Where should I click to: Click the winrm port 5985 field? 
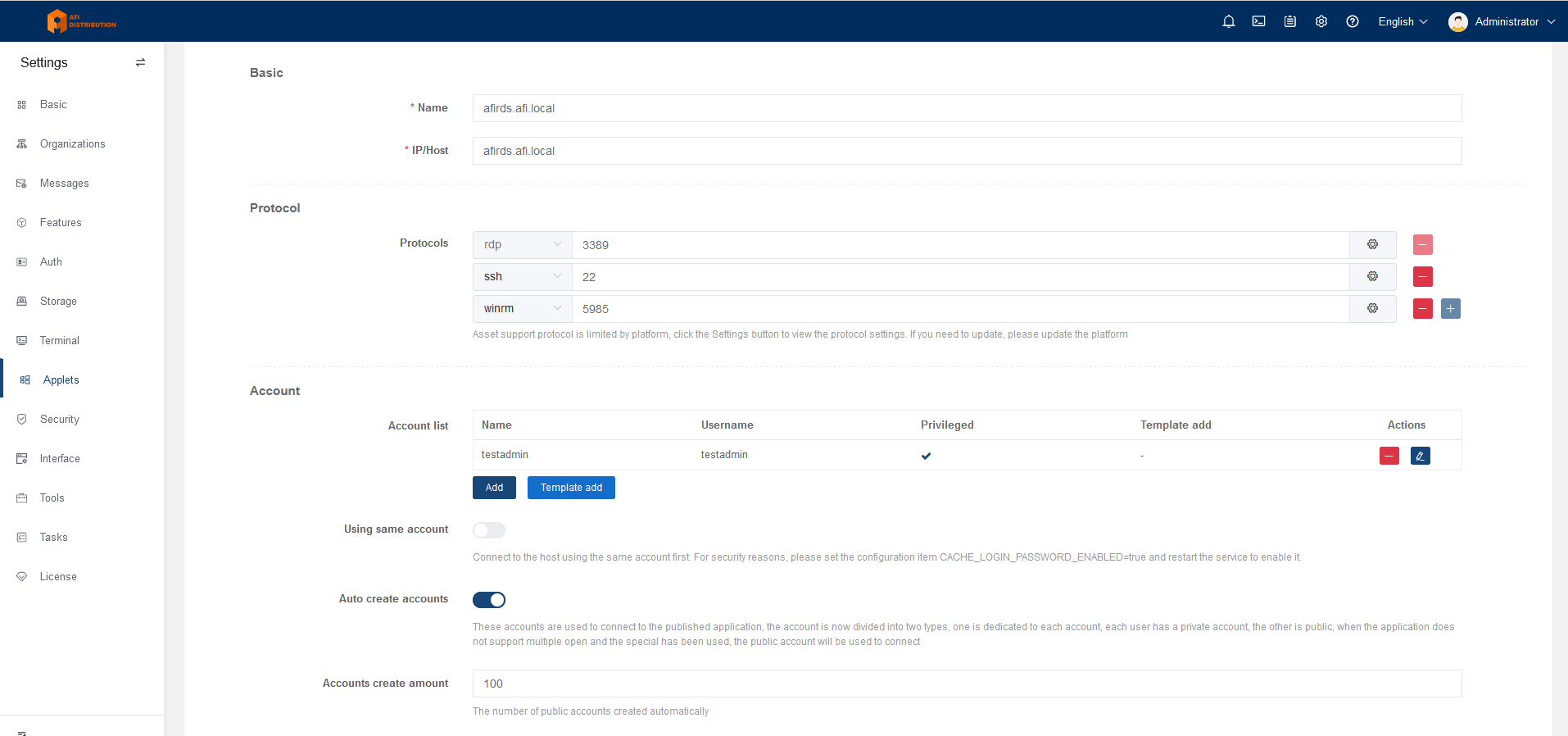point(960,308)
